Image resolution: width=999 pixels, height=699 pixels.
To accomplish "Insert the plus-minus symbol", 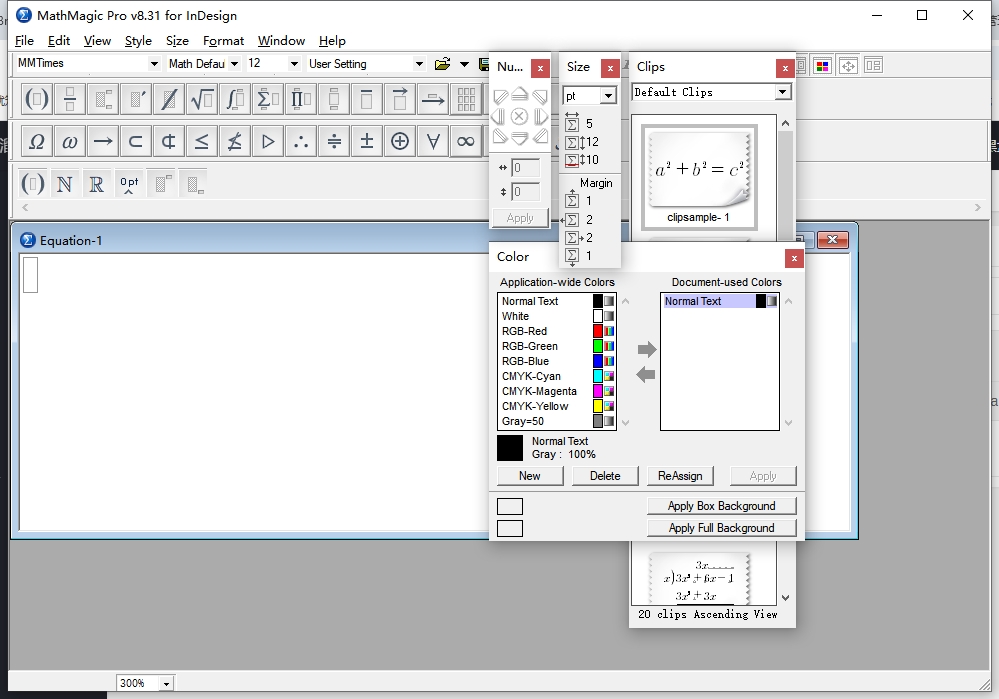I will (365, 141).
